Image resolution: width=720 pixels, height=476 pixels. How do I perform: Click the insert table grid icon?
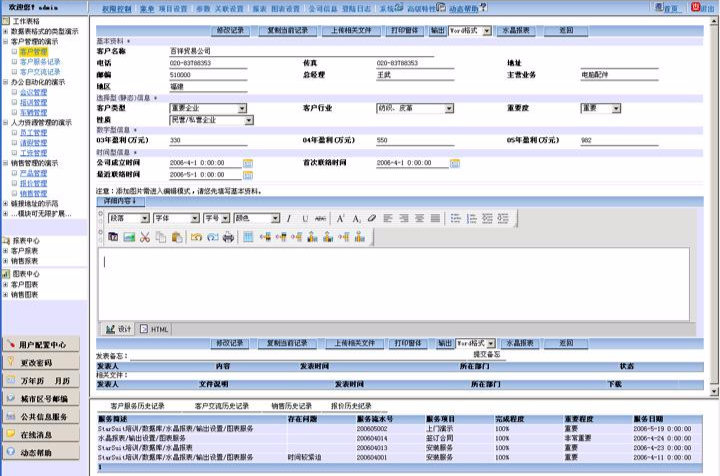click(248, 237)
